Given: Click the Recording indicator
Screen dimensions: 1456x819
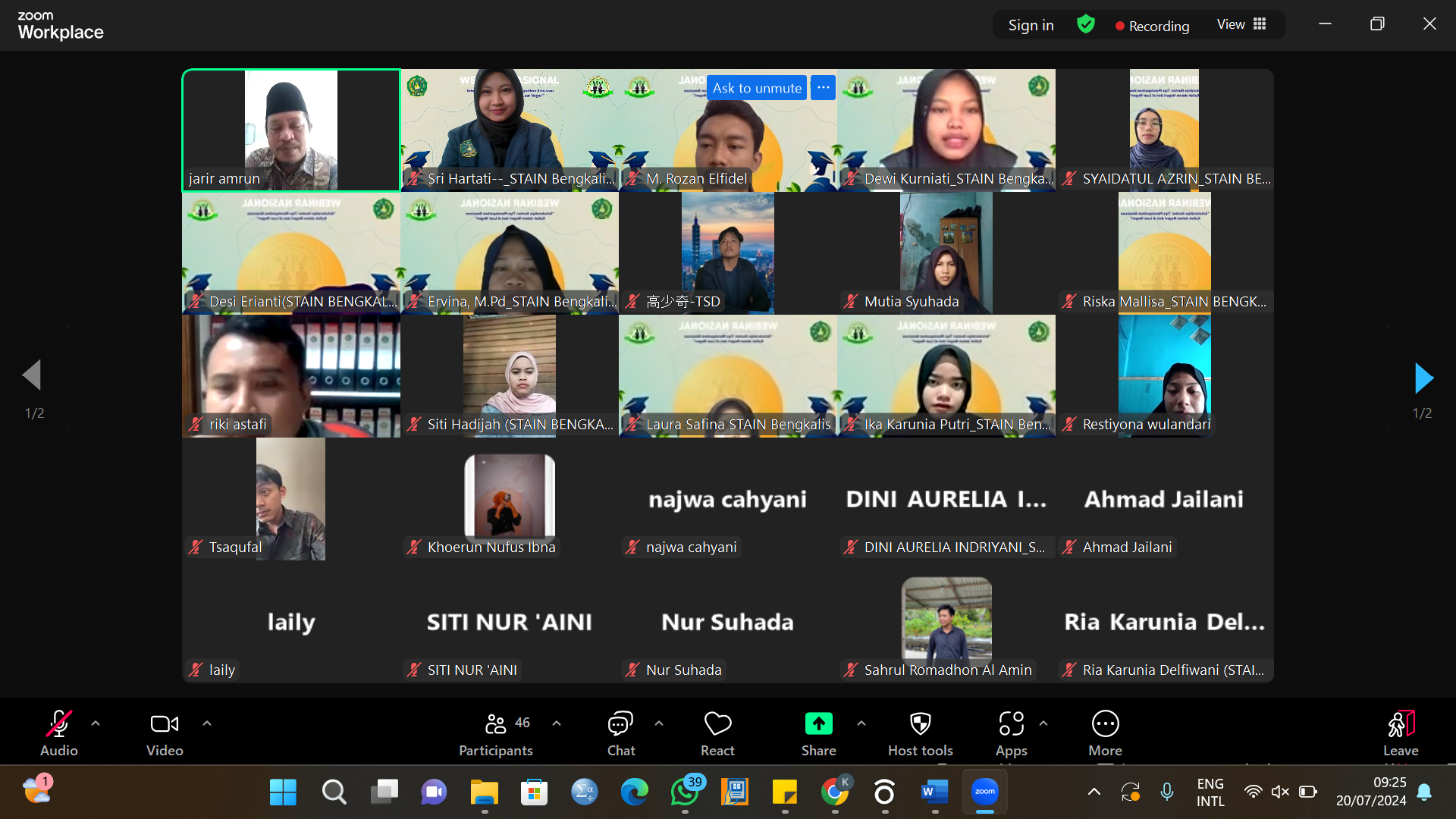Looking at the screenshot, I should [1152, 25].
